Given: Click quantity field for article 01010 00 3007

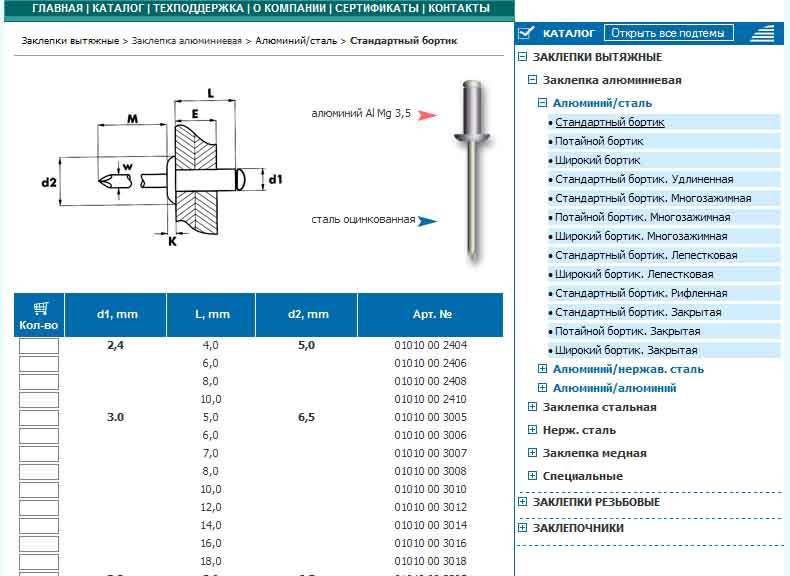Looking at the screenshot, I should 39,454.
